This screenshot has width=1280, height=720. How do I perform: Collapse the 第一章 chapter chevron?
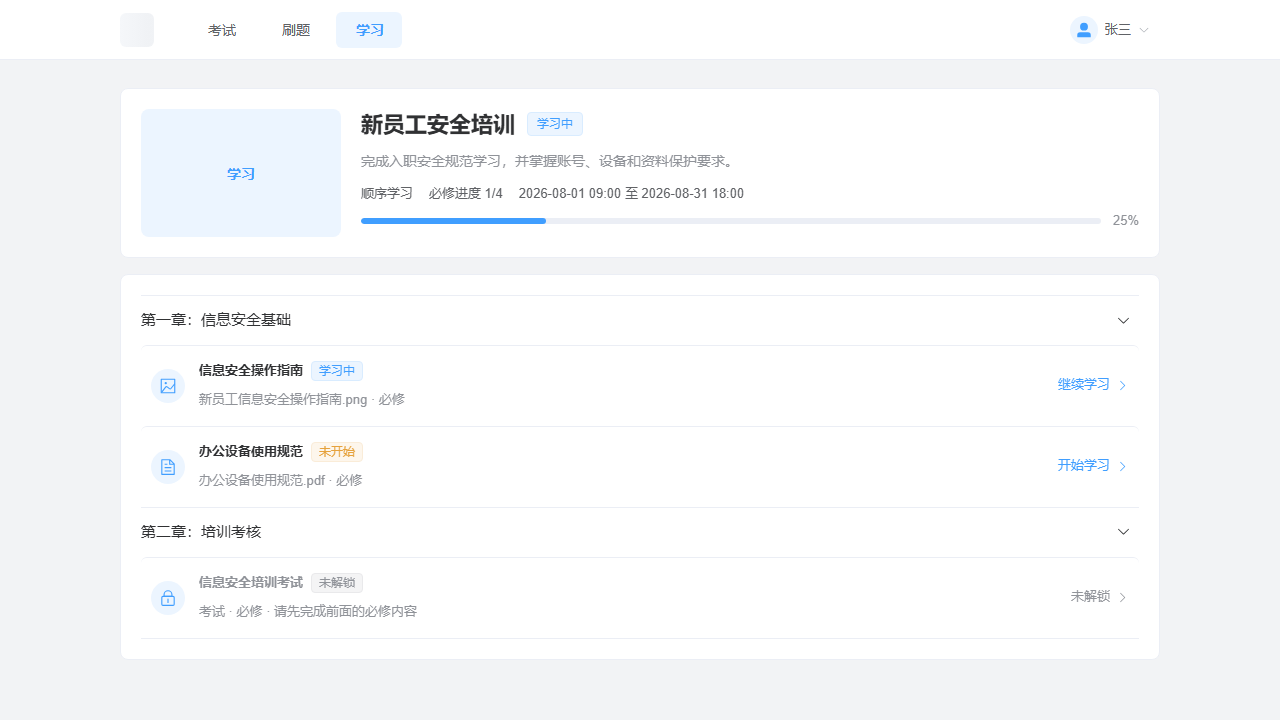[x=1123, y=321]
